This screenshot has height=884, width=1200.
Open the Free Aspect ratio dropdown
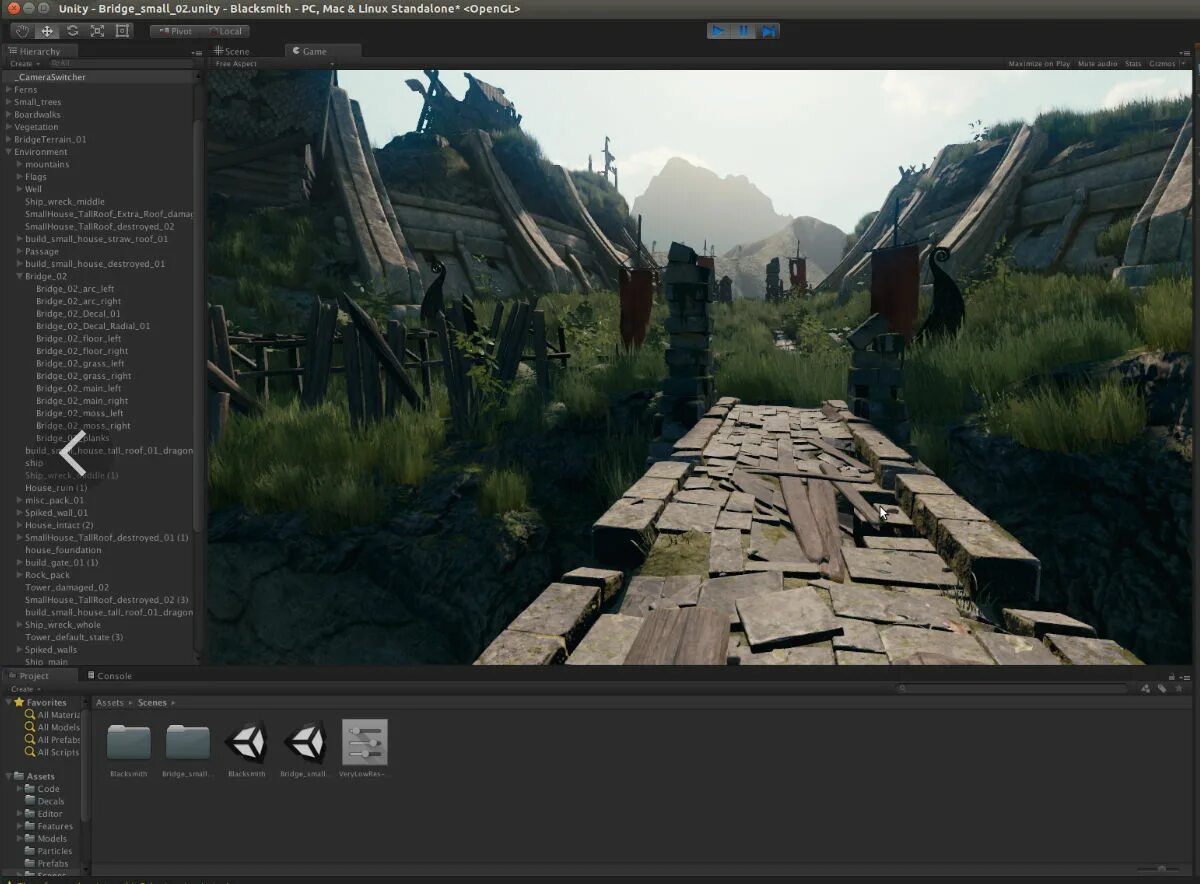[274, 64]
